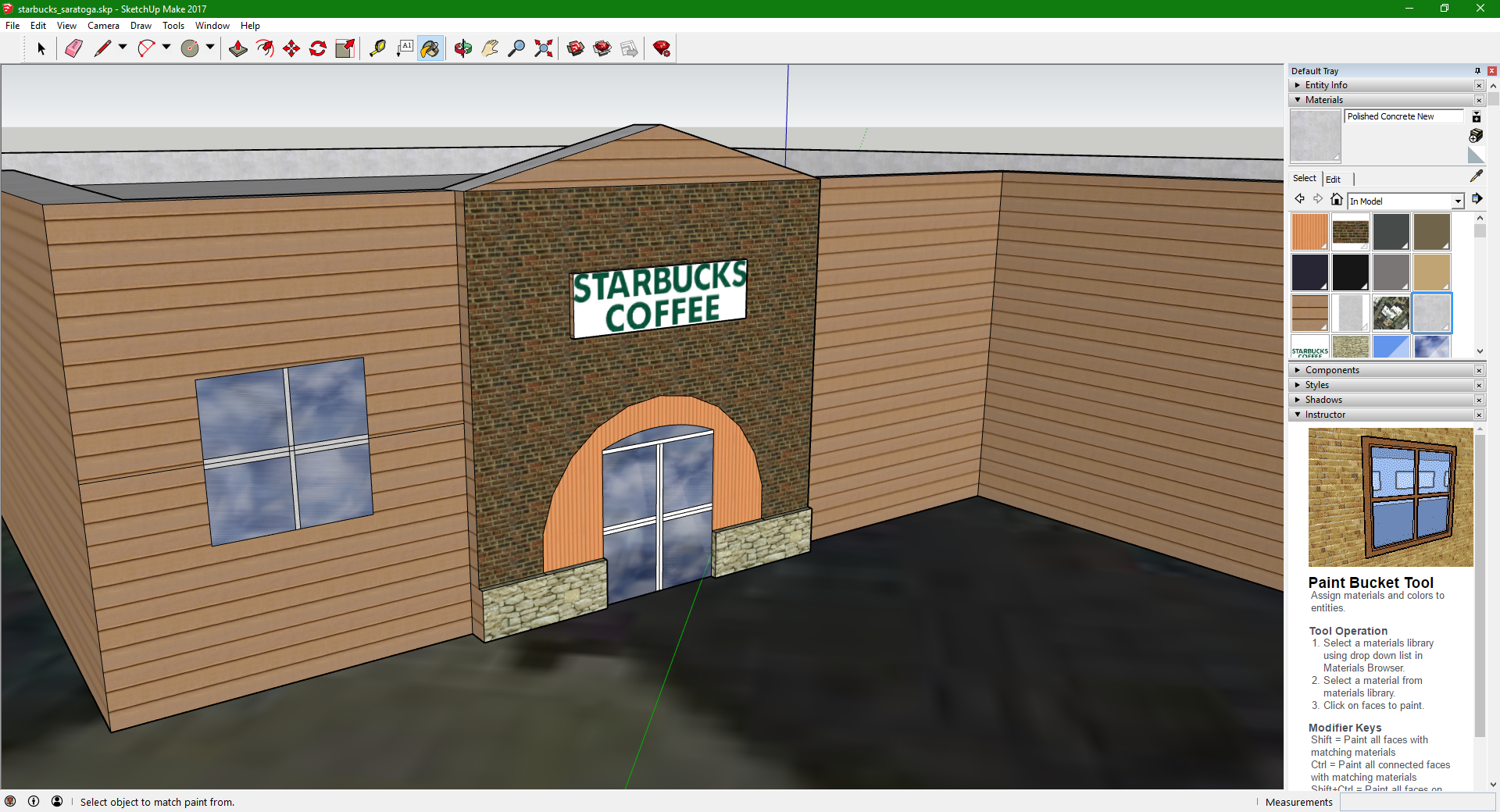Pin the Default Tray
Image resolution: width=1500 pixels, height=812 pixels.
(x=1477, y=71)
